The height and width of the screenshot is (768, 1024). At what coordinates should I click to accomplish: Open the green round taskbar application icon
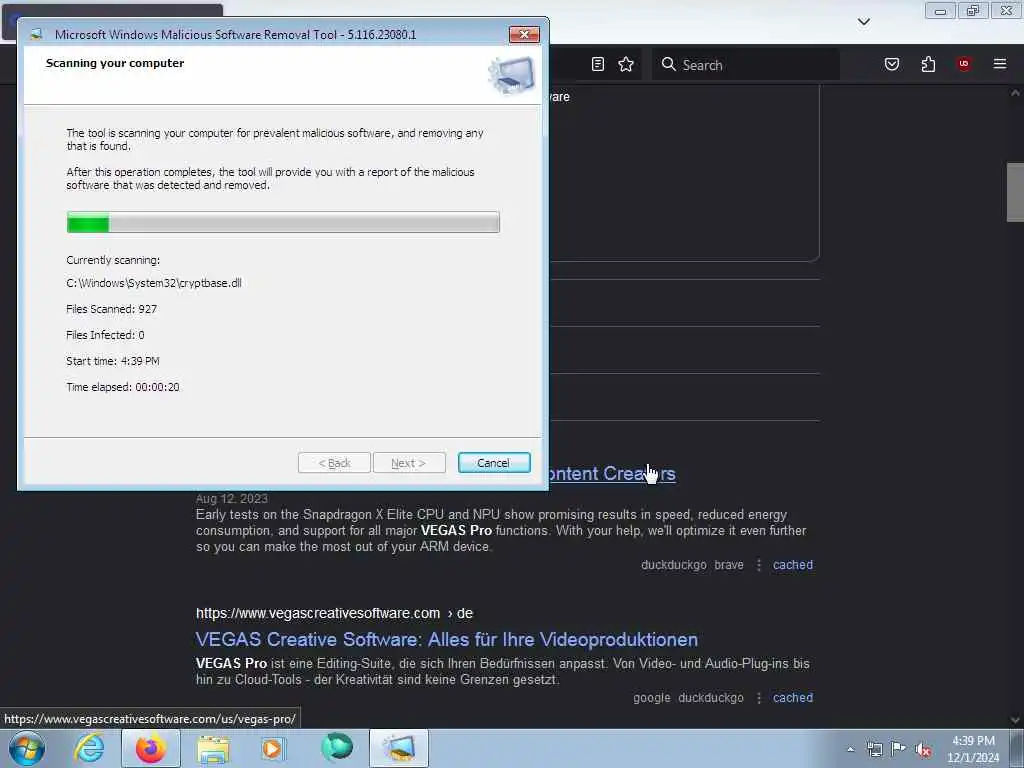pos(337,747)
